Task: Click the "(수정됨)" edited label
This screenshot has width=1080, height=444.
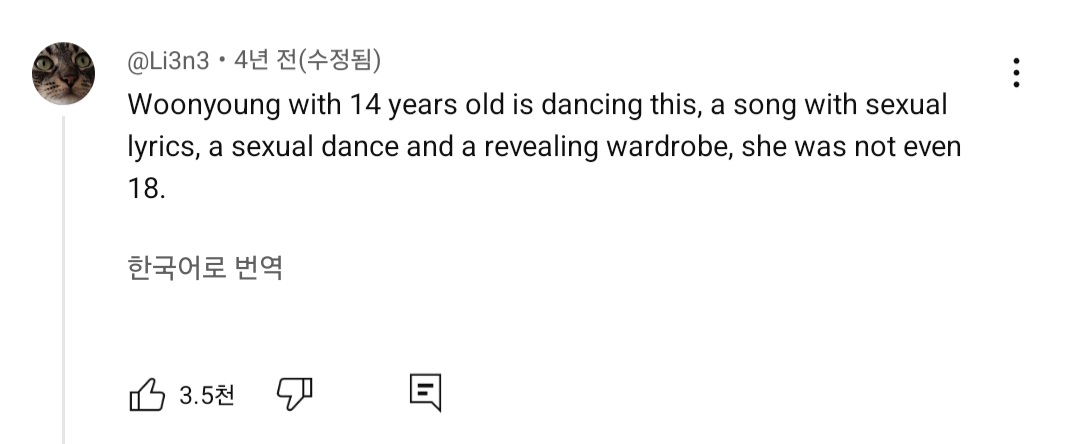Action: (340, 61)
